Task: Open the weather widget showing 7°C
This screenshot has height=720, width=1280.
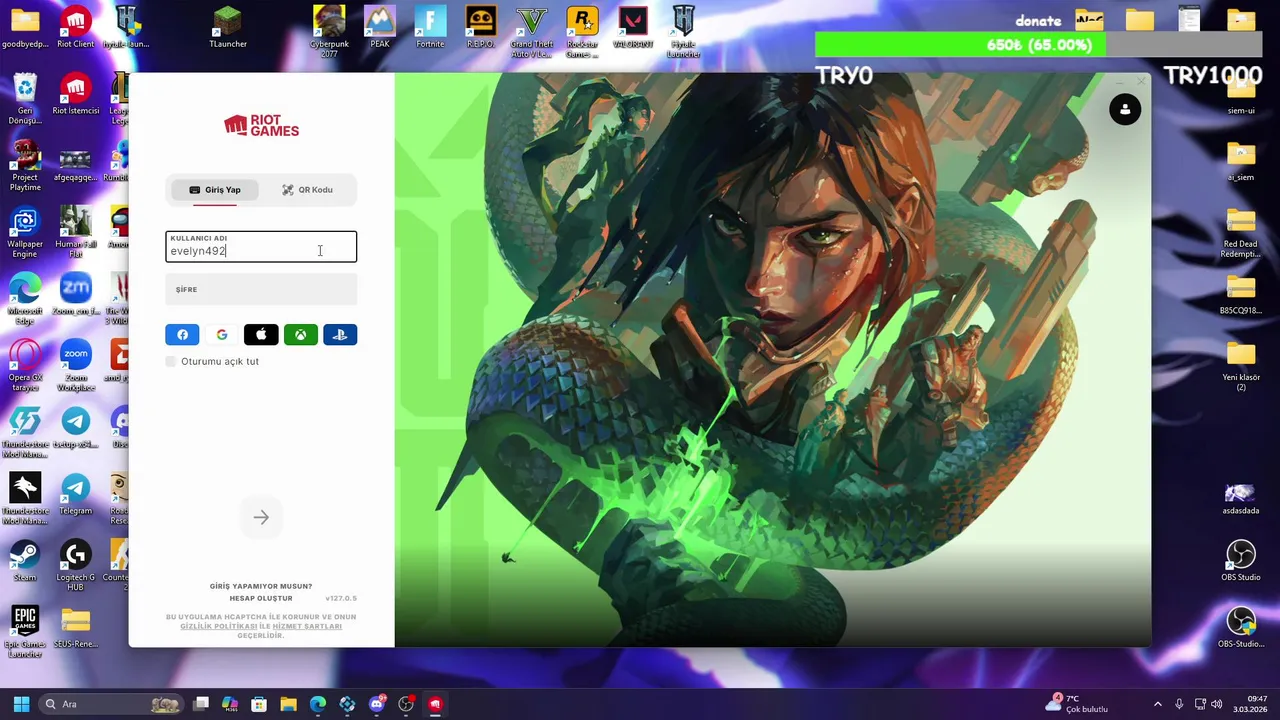Action: click(1076, 704)
